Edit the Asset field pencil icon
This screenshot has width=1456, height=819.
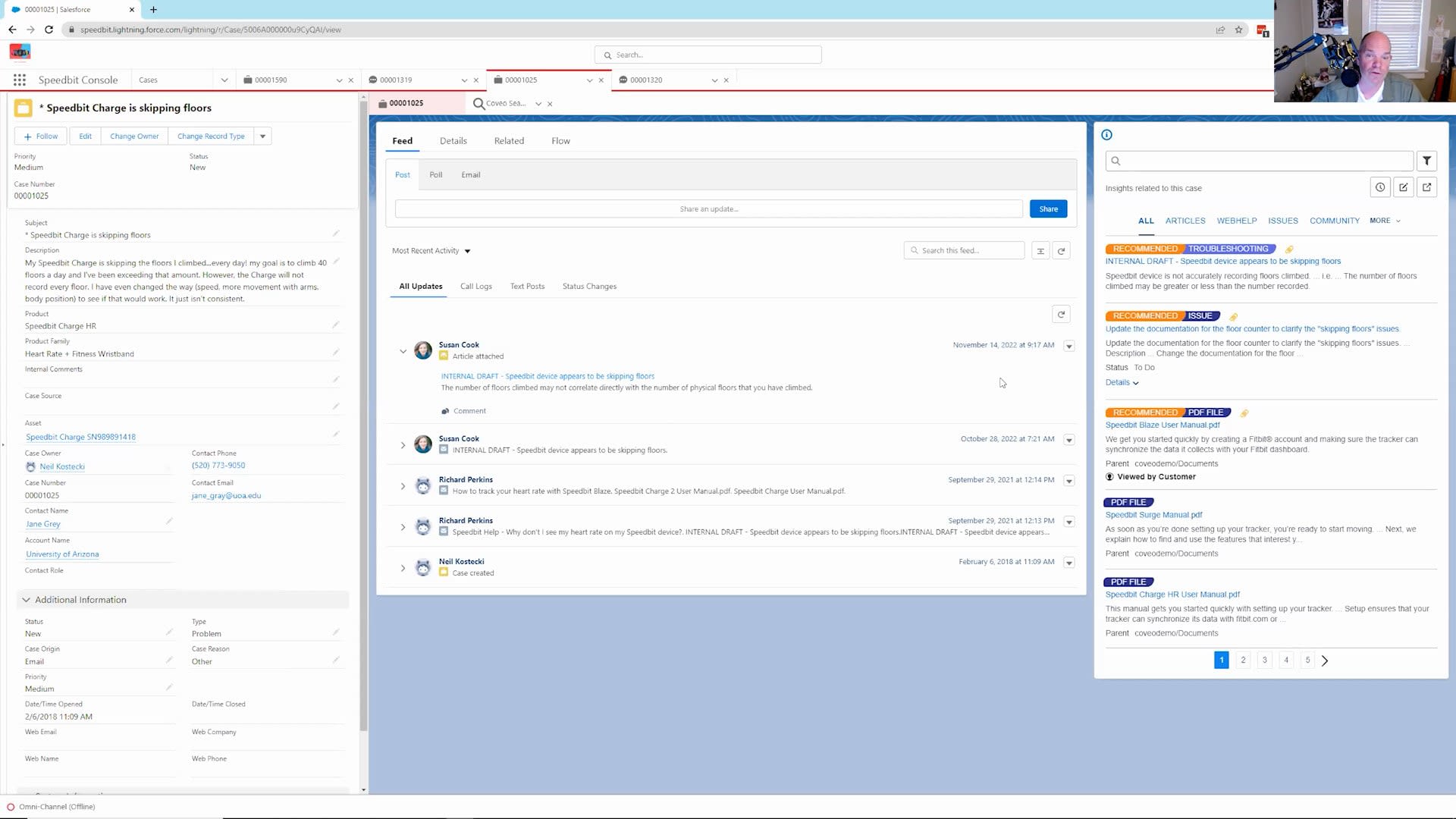(336, 434)
